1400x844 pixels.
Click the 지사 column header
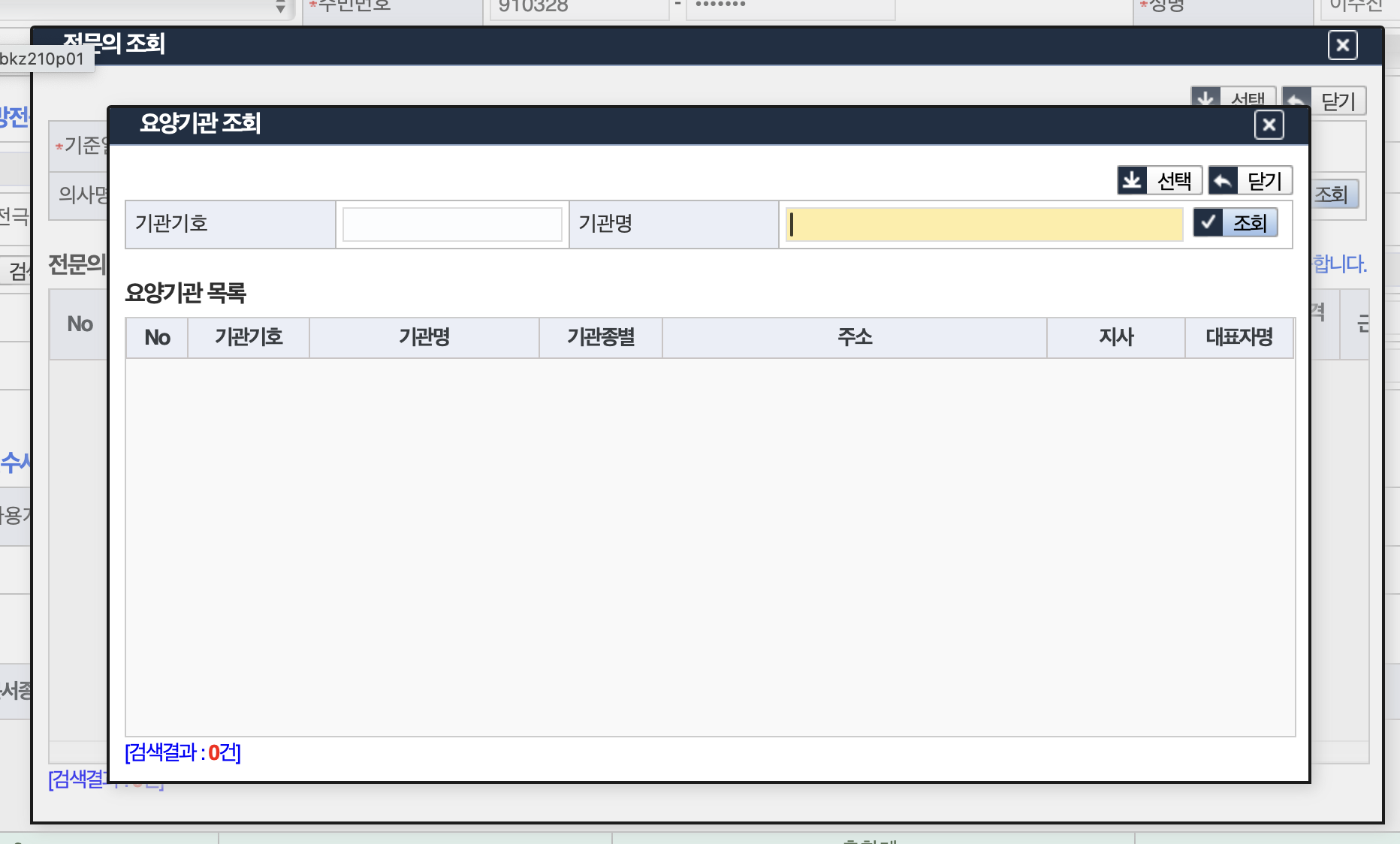[1116, 337]
